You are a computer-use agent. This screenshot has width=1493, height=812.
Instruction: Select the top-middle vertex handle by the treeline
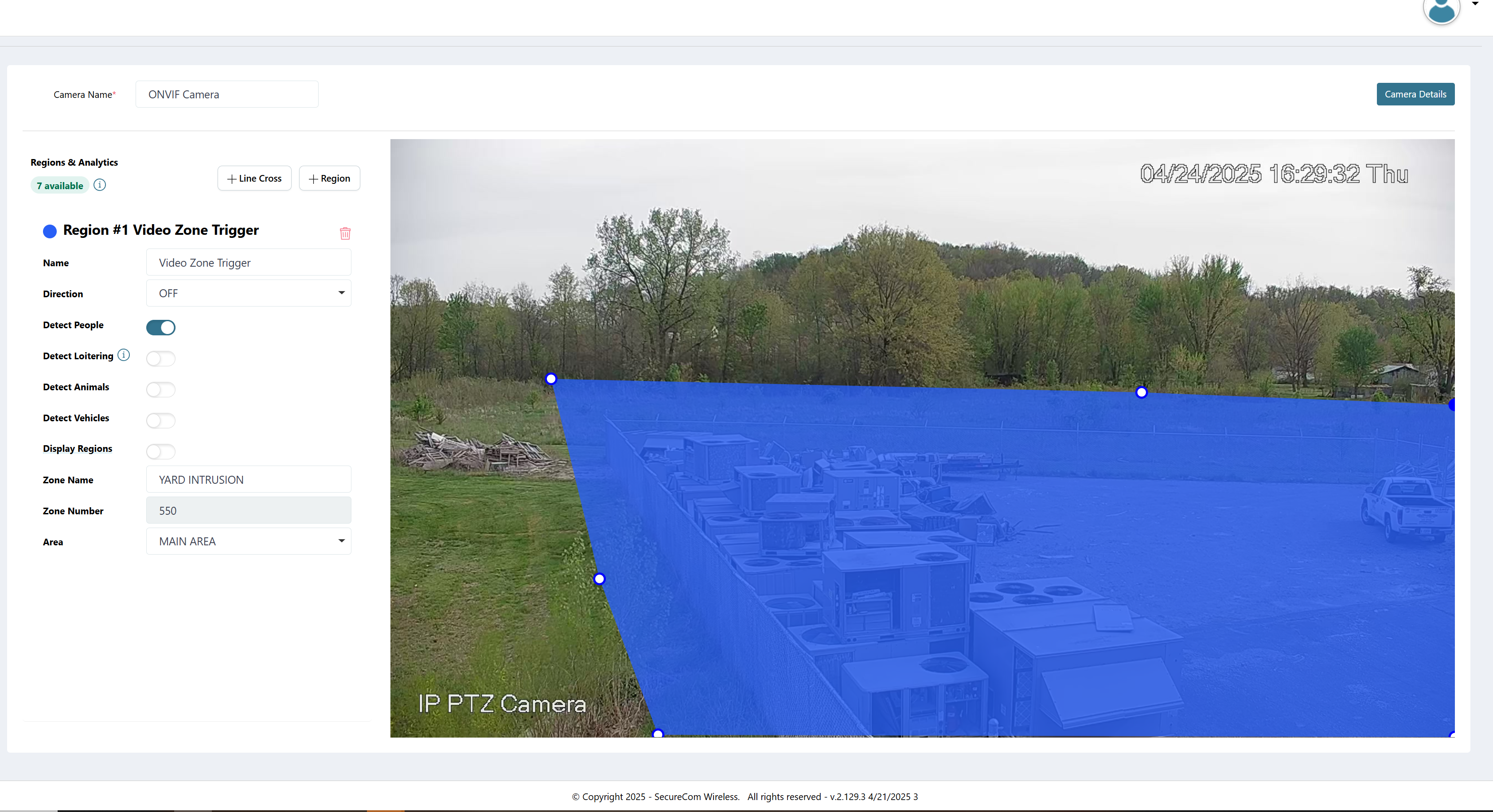point(1141,392)
